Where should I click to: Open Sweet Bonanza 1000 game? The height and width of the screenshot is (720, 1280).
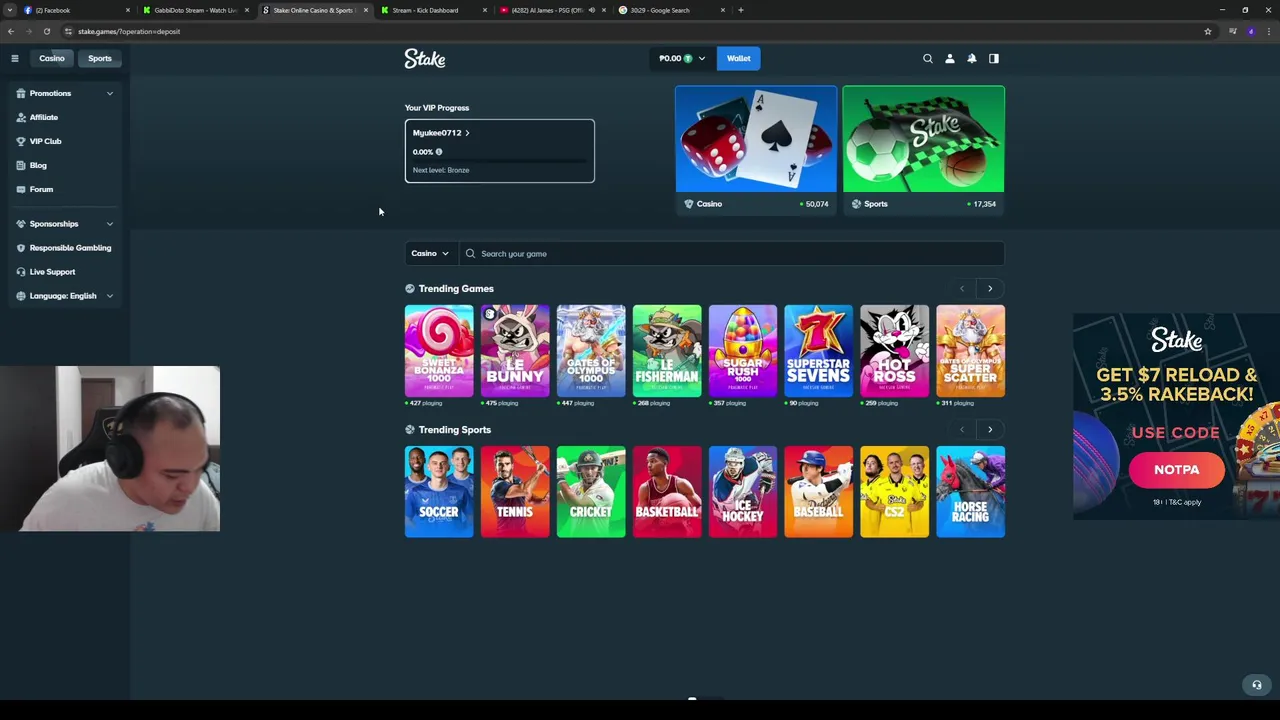click(x=439, y=351)
